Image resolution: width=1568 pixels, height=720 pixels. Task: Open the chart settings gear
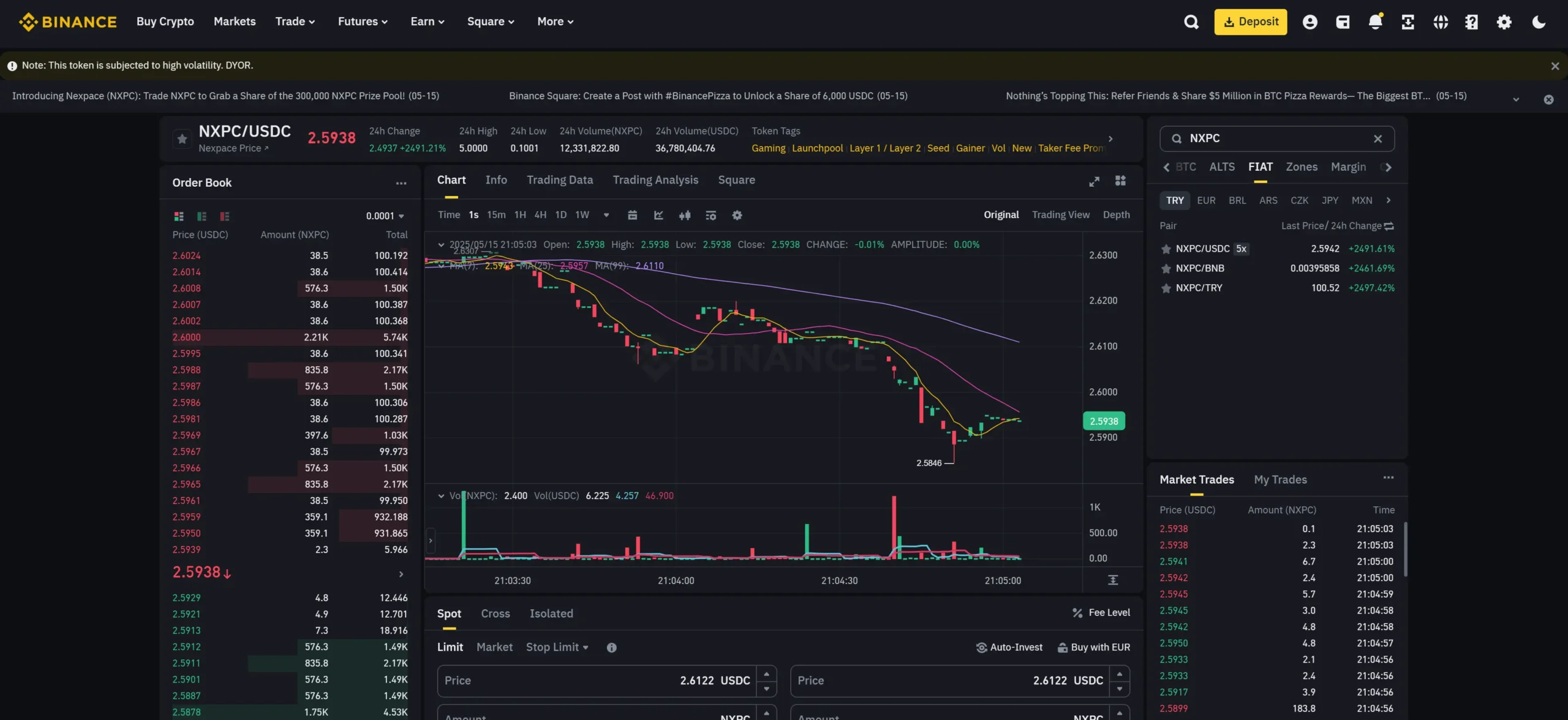point(737,215)
